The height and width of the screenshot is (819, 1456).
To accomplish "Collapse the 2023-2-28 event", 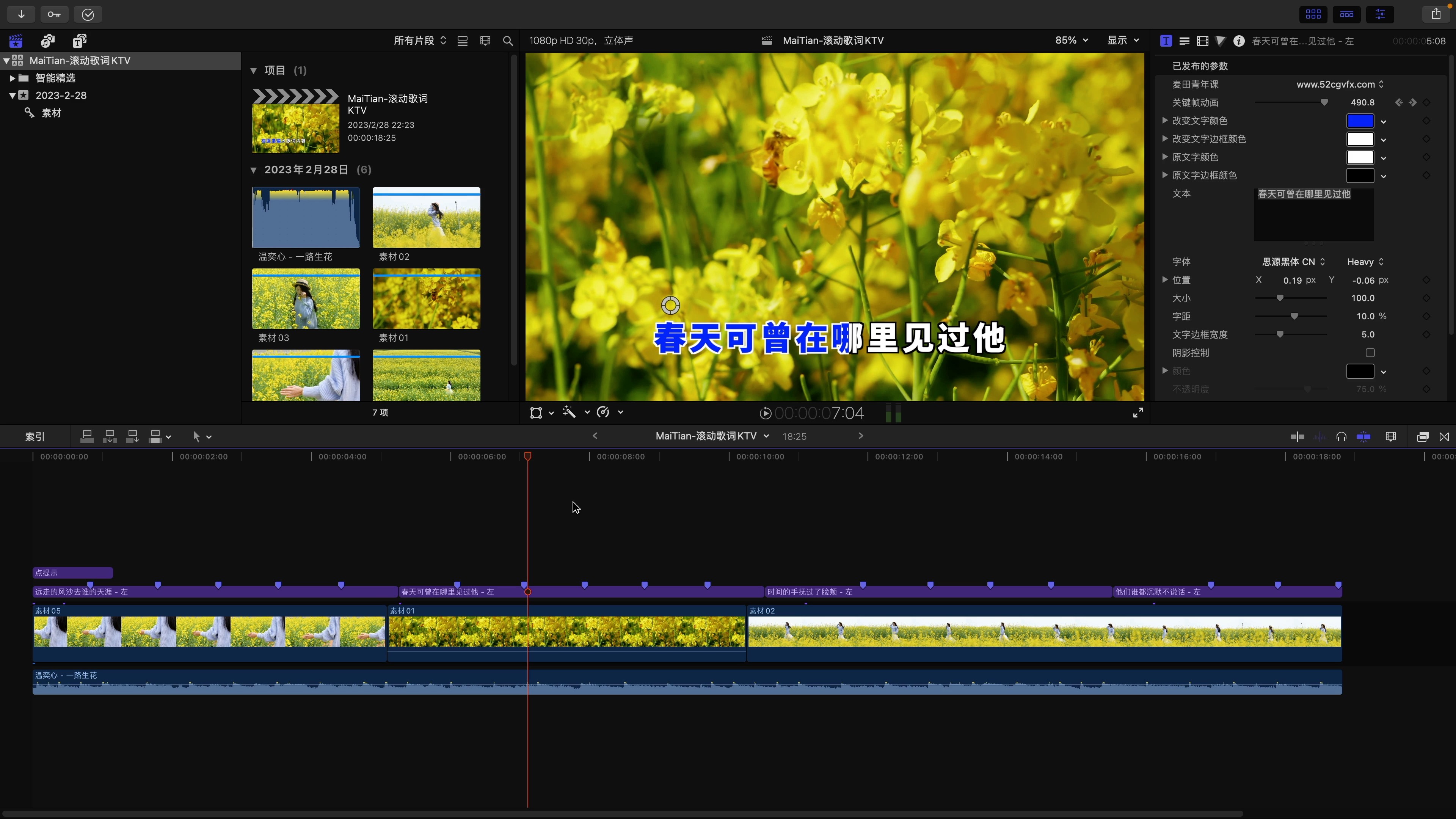I will (12, 96).
